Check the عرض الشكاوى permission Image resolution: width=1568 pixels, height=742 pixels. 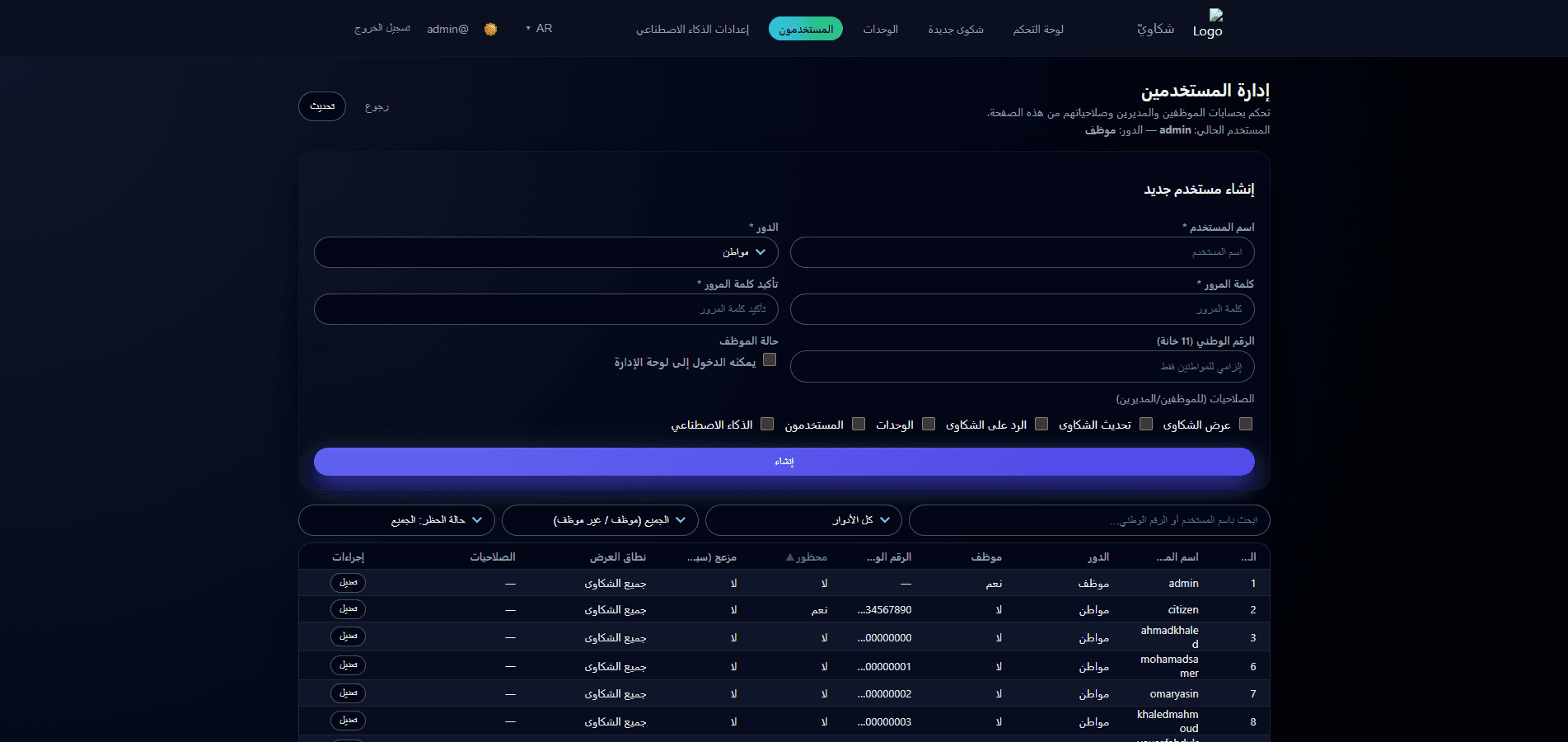pyautogui.click(x=1246, y=424)
